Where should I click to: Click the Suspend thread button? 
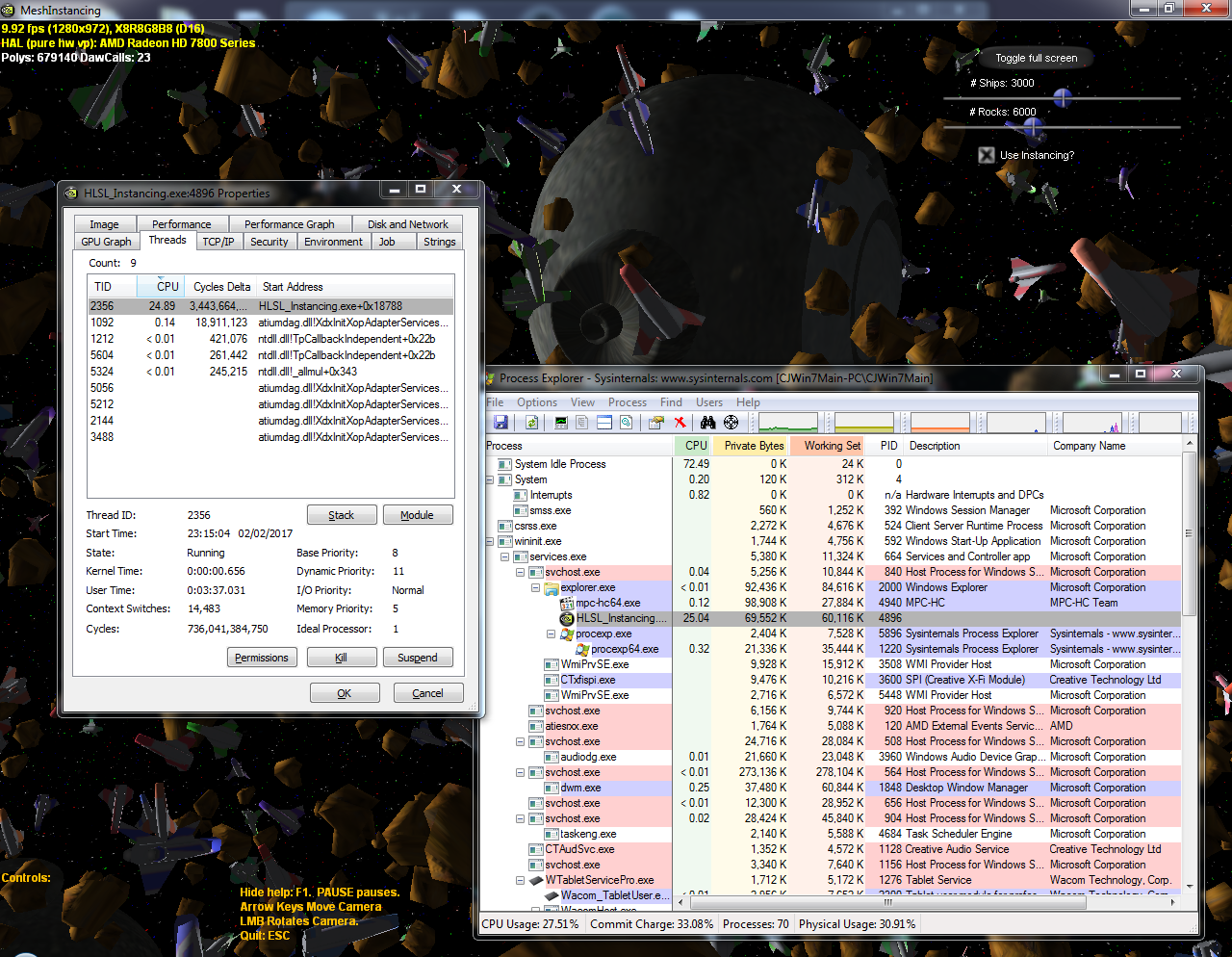(418, 658)
